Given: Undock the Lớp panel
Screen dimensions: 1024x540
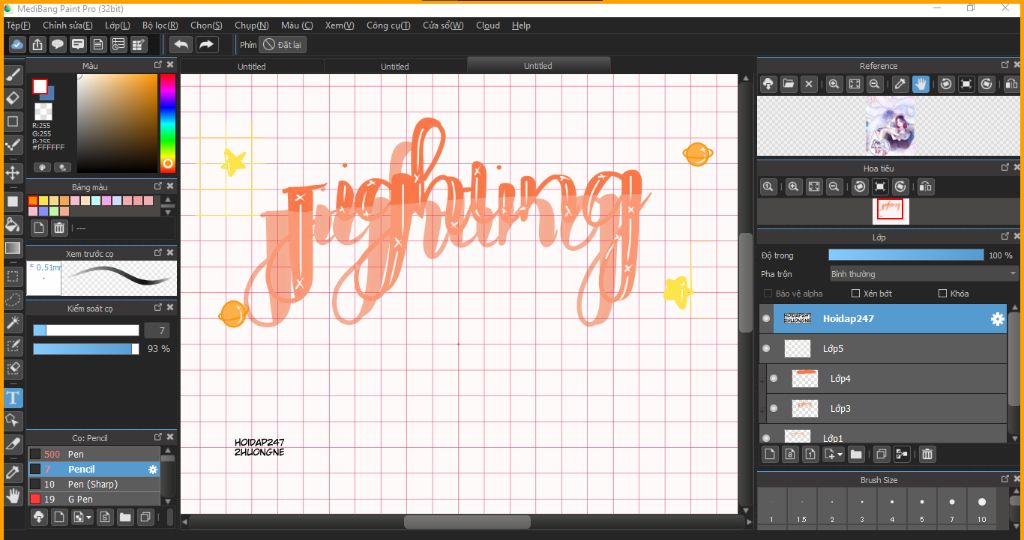Looking at the screenshot, I should click(1005, 236).
